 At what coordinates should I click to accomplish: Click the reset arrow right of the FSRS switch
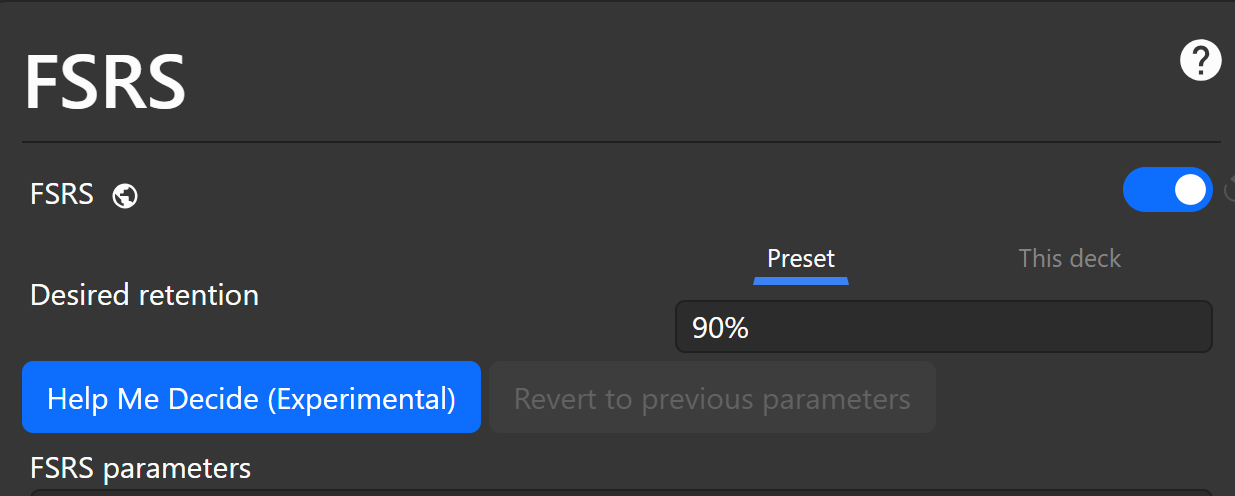coord(1229,190)
